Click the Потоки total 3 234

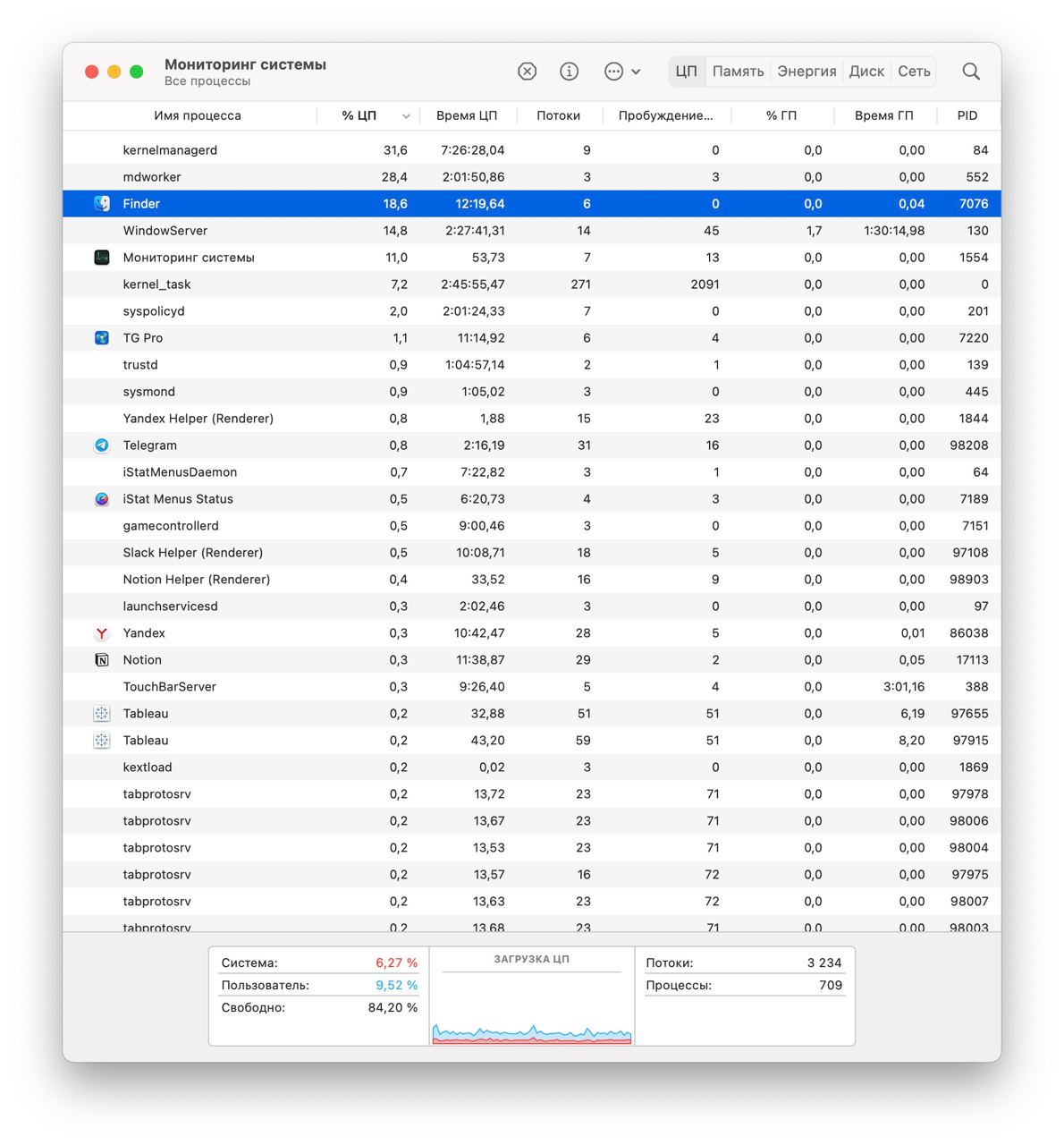pos(824,963)
